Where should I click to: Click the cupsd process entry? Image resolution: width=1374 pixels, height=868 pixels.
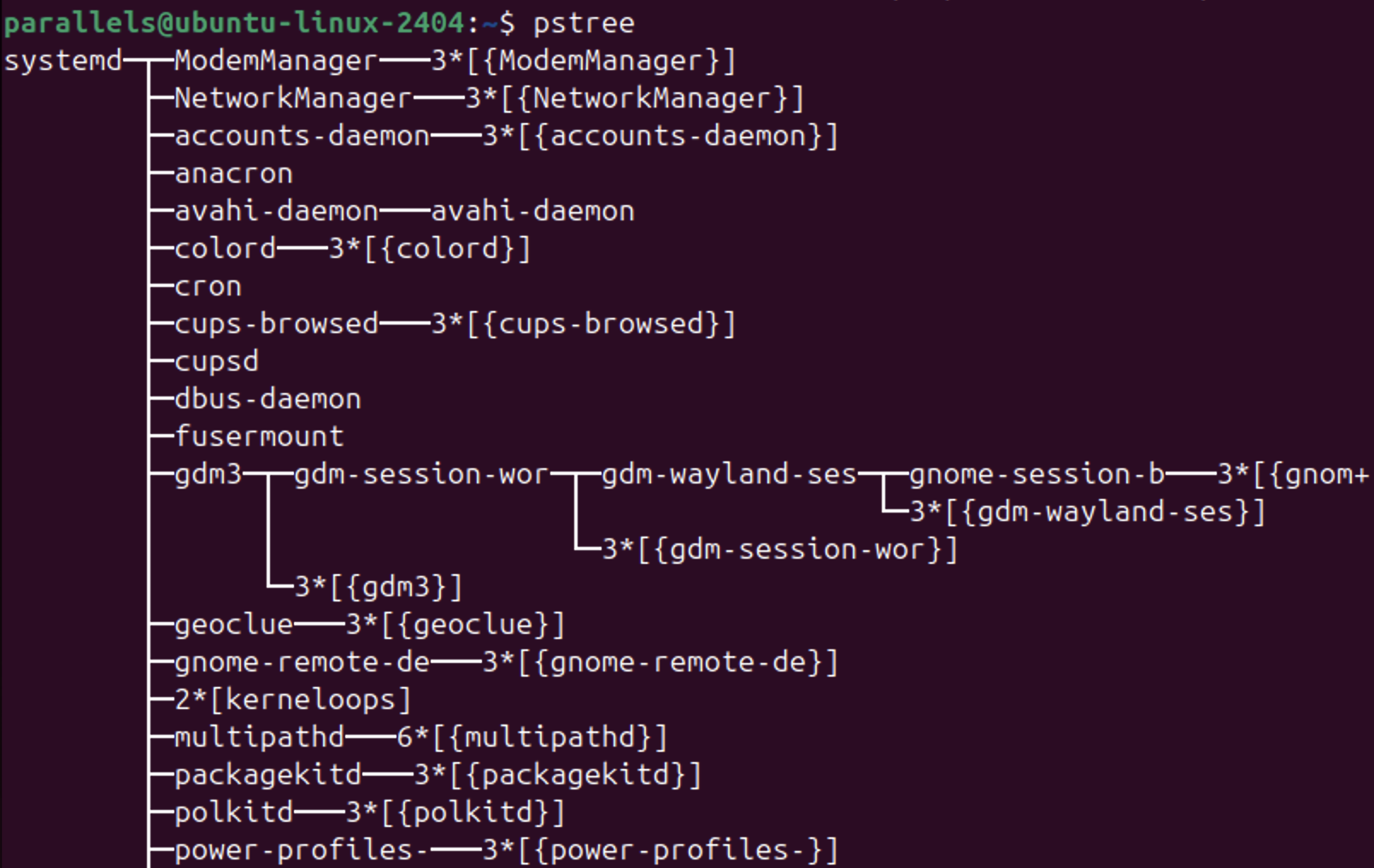216,362
